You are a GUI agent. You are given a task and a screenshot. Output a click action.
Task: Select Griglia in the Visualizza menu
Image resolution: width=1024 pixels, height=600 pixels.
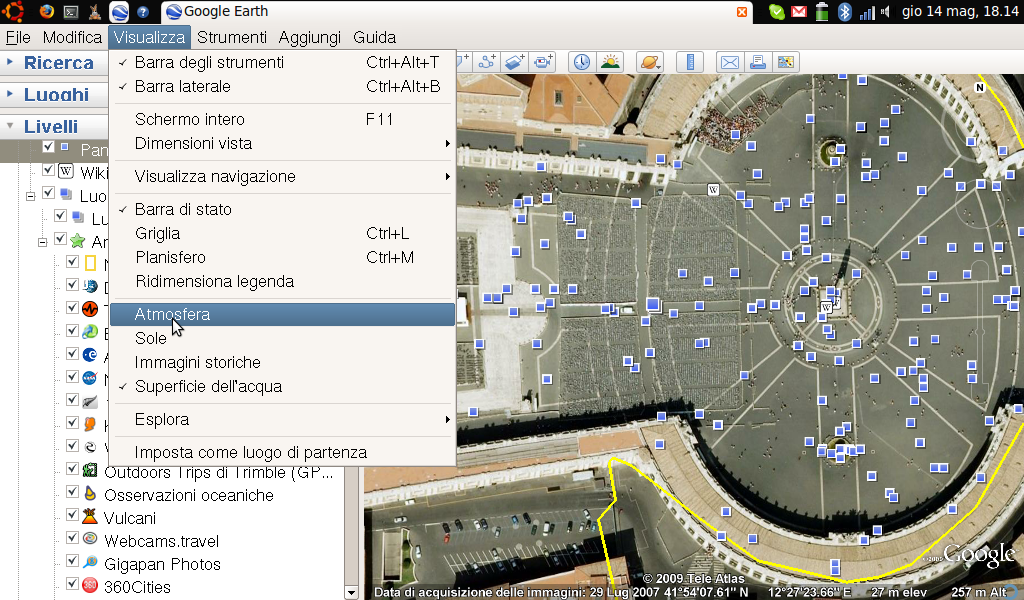tap(282, 233)
